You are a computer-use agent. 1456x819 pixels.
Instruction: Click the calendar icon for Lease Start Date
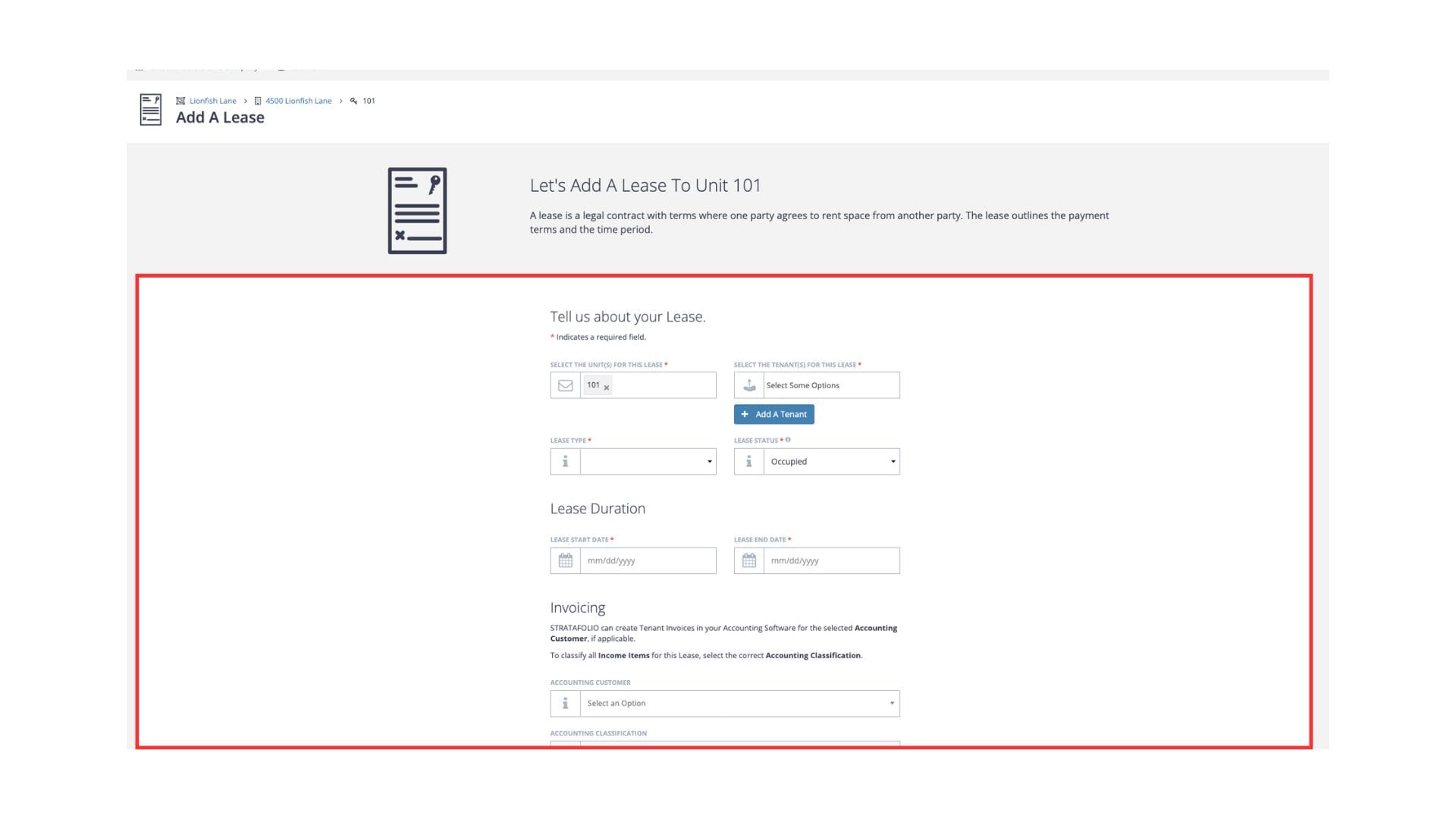(x=565, y=560)
